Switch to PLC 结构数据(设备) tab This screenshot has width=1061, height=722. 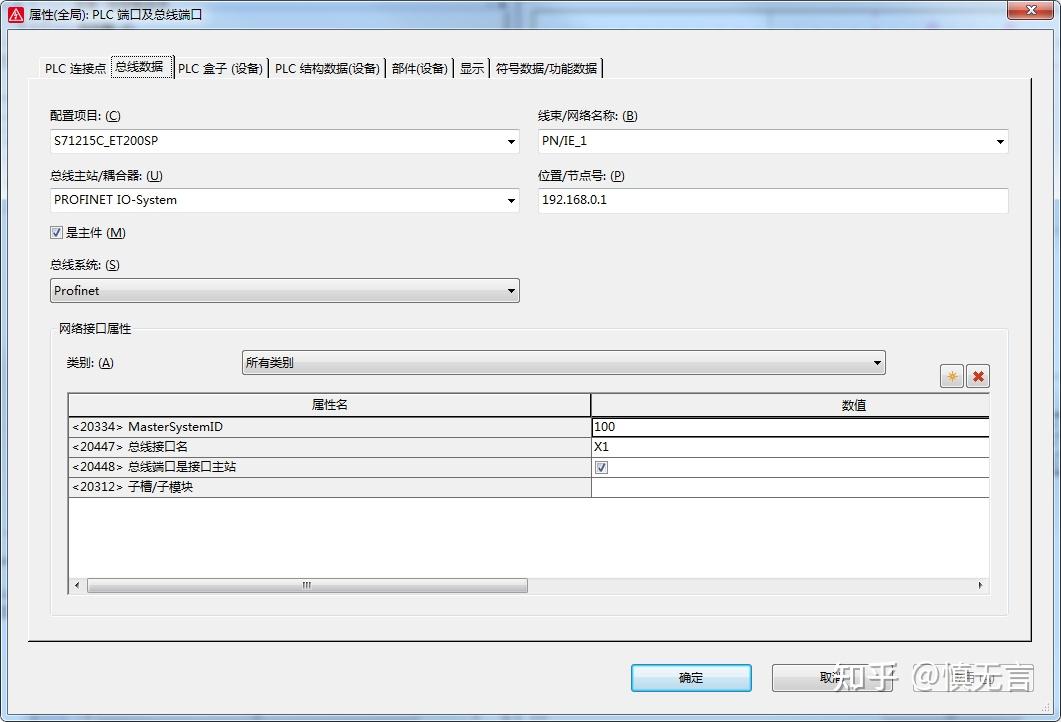pyautogui.click(x=327, y=68)
